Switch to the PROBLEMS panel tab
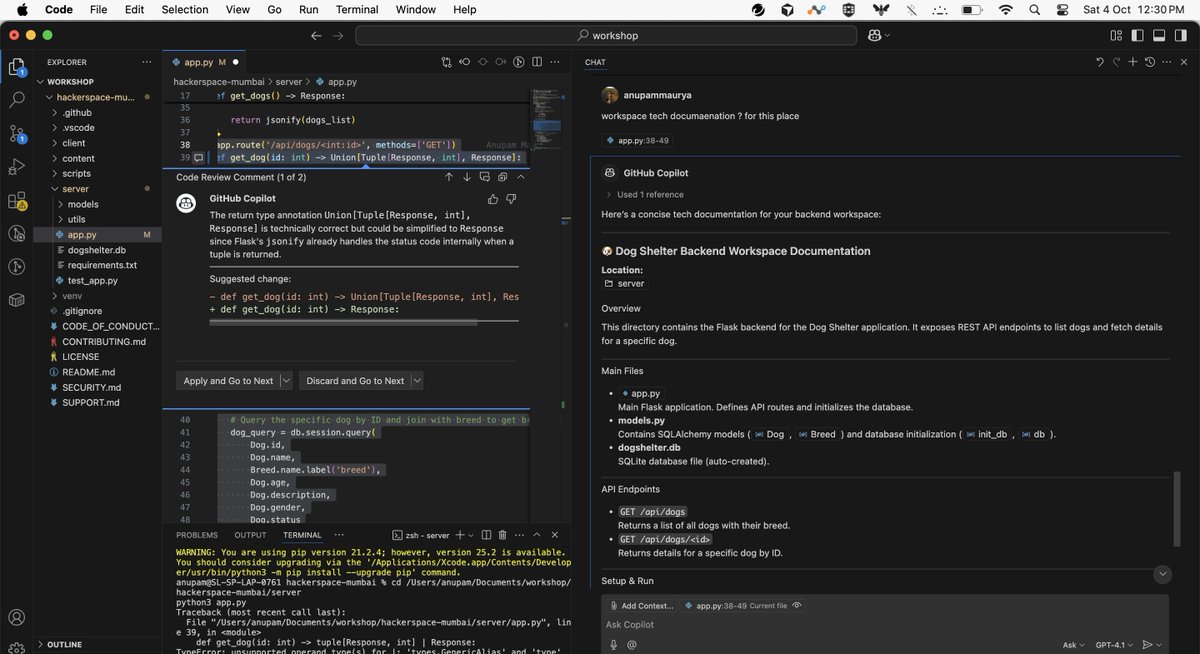This screenshot has width=1200, height=654. pyautogui.click(x=197, y=535)
